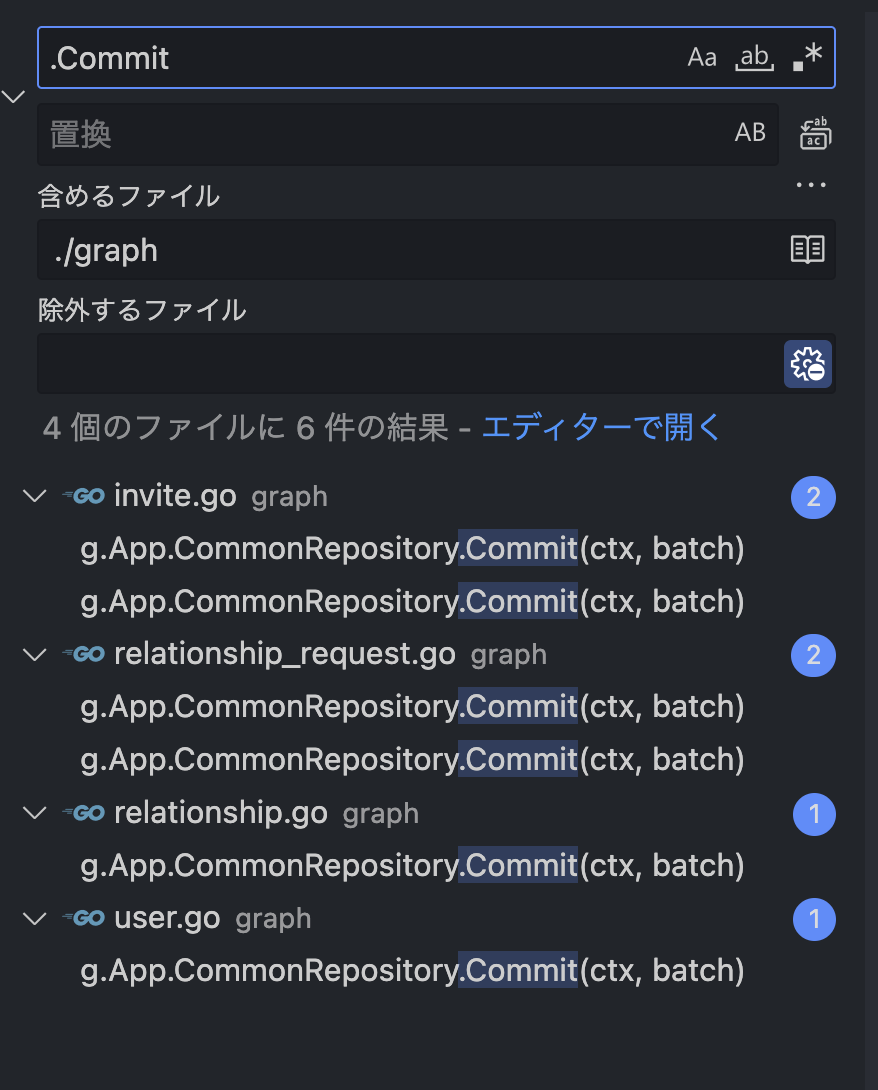Toggle Preserve Case (AB) in replace field

point(750,133)
